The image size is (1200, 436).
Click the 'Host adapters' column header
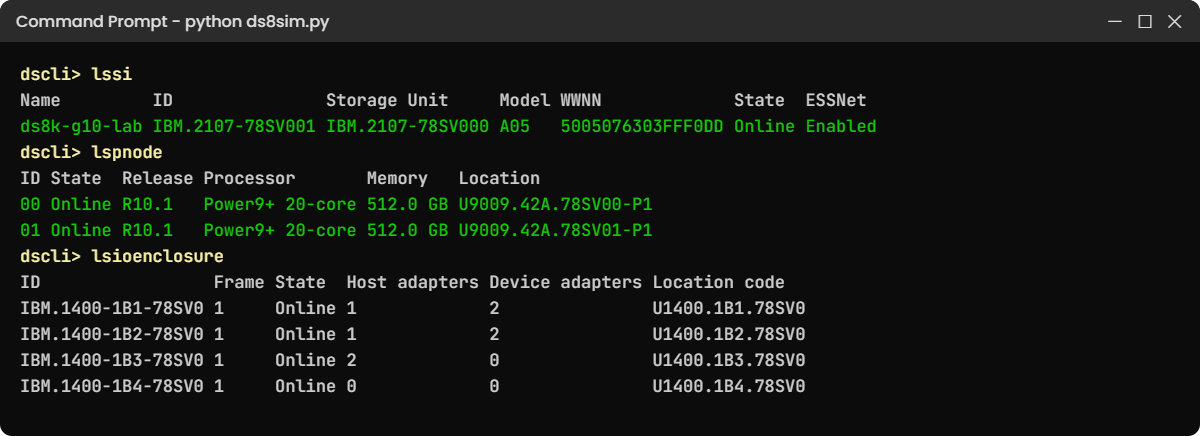[413, 283]
